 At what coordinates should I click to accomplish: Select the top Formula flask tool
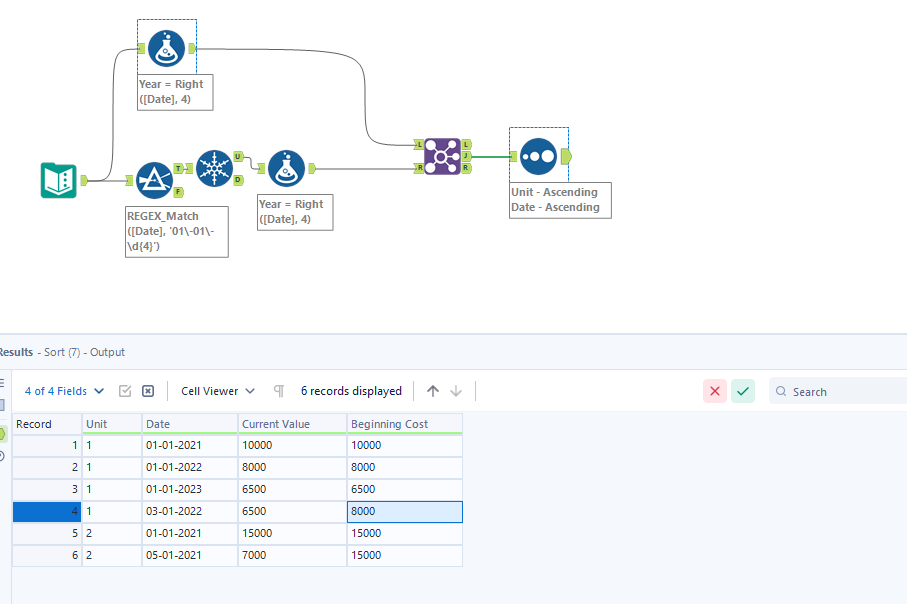coord(167,49)
